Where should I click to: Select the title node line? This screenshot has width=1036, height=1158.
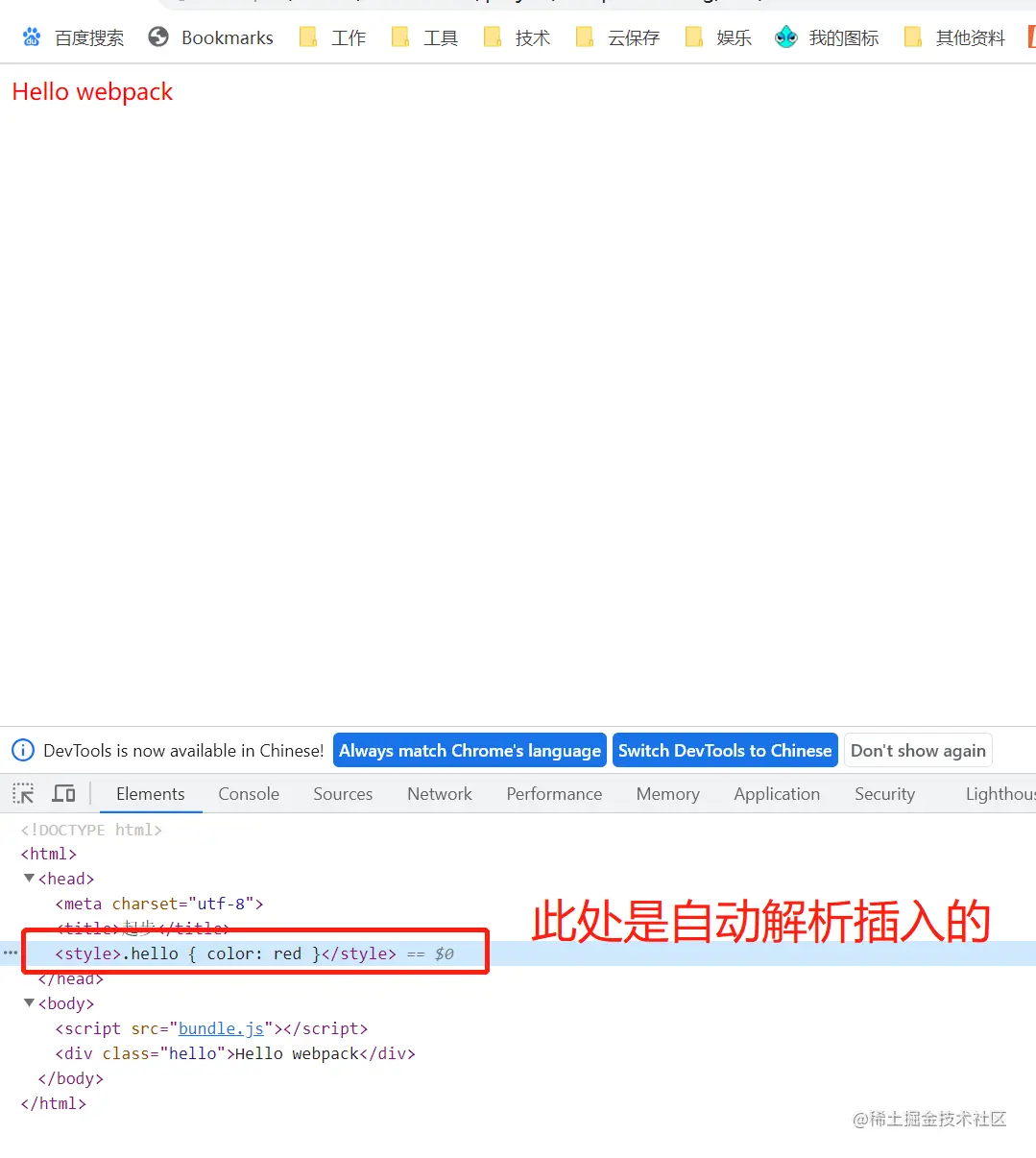click(x=142, y=929)
